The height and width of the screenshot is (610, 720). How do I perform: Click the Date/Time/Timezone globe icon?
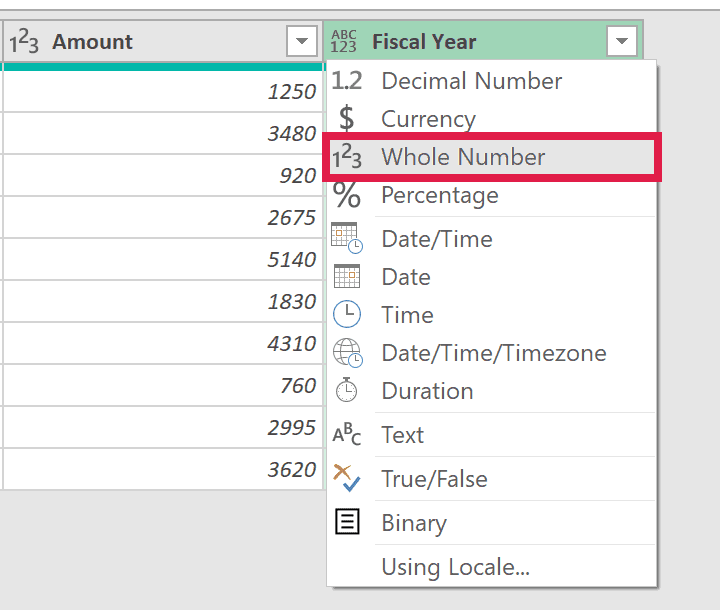(x=348, y=353)
